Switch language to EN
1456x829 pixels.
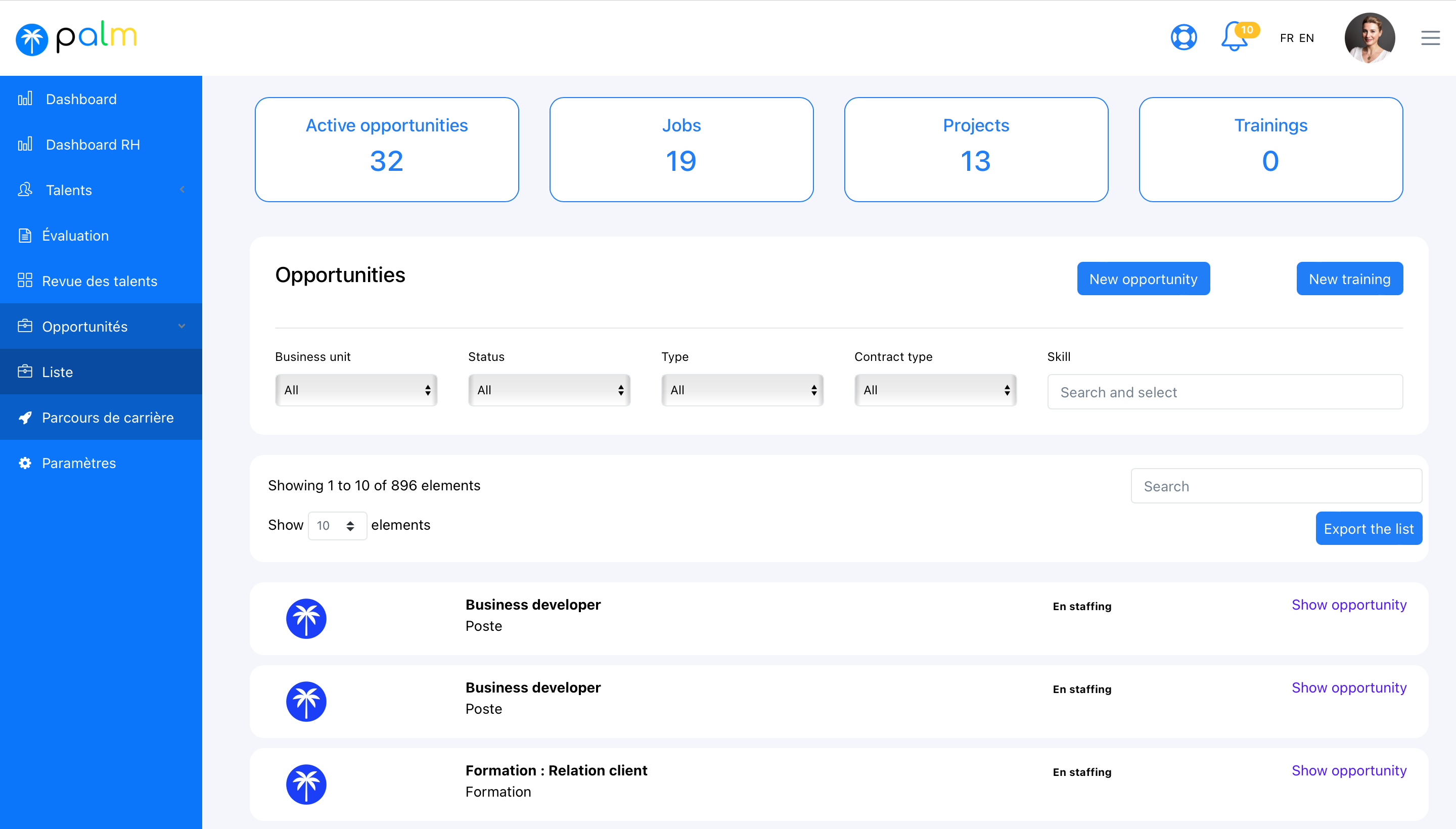(x=1306, y=38)
